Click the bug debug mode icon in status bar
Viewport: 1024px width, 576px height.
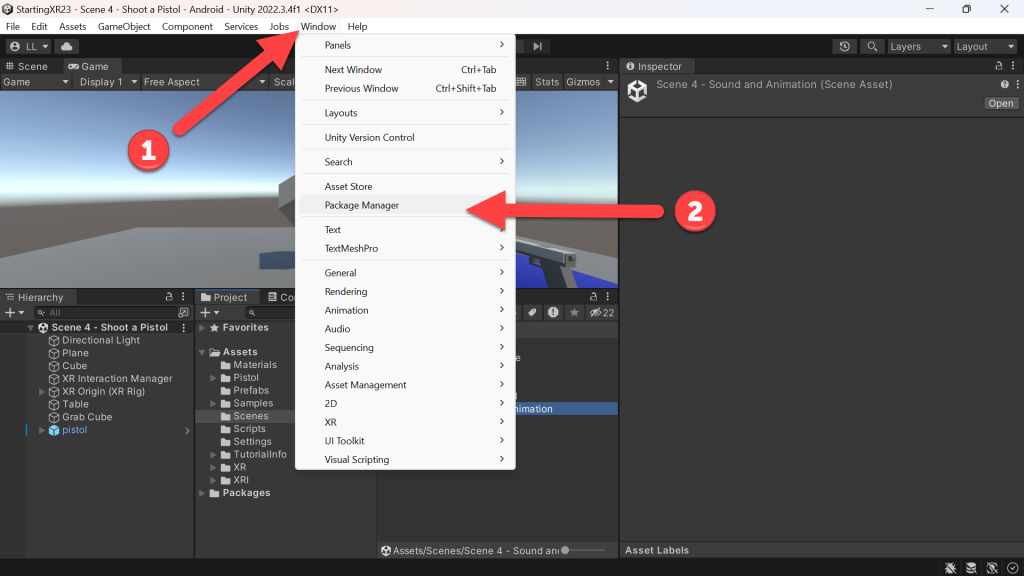pyautogui.click(x=950, y=568)
